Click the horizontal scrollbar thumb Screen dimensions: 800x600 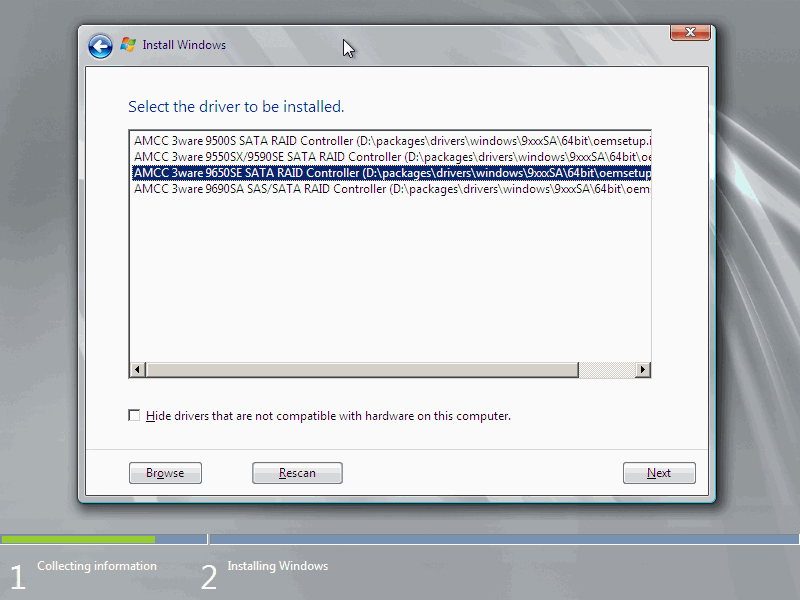point(362,369)
